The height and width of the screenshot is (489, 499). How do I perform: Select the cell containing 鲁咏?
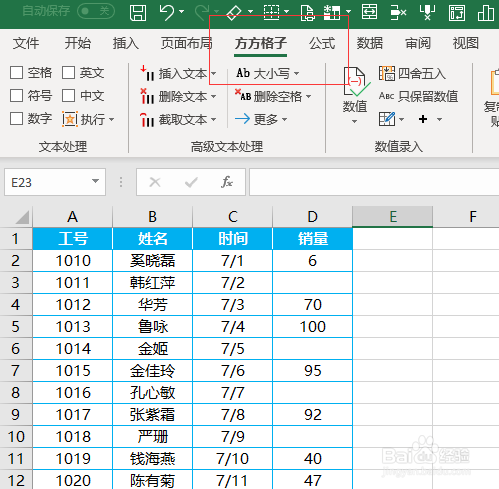[153, 327]
